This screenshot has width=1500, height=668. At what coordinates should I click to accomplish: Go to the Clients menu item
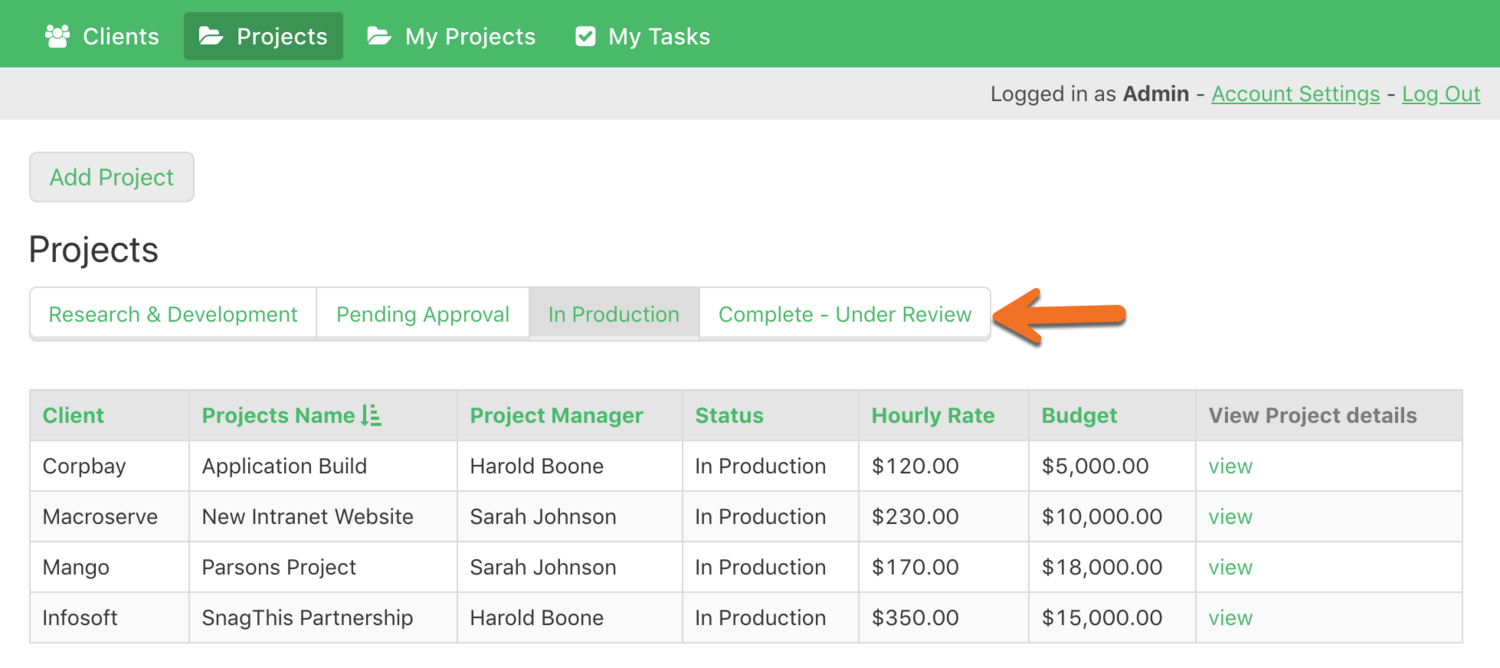[120, 37]
